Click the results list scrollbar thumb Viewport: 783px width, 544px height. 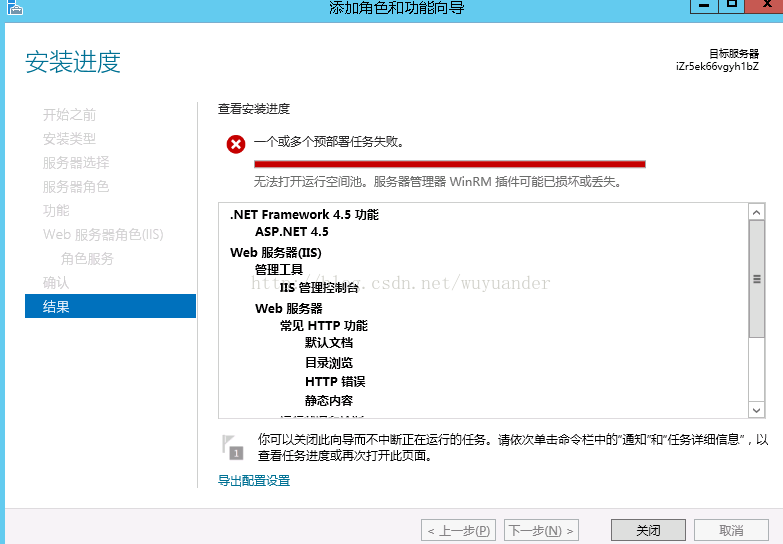[x=757, y=279]
